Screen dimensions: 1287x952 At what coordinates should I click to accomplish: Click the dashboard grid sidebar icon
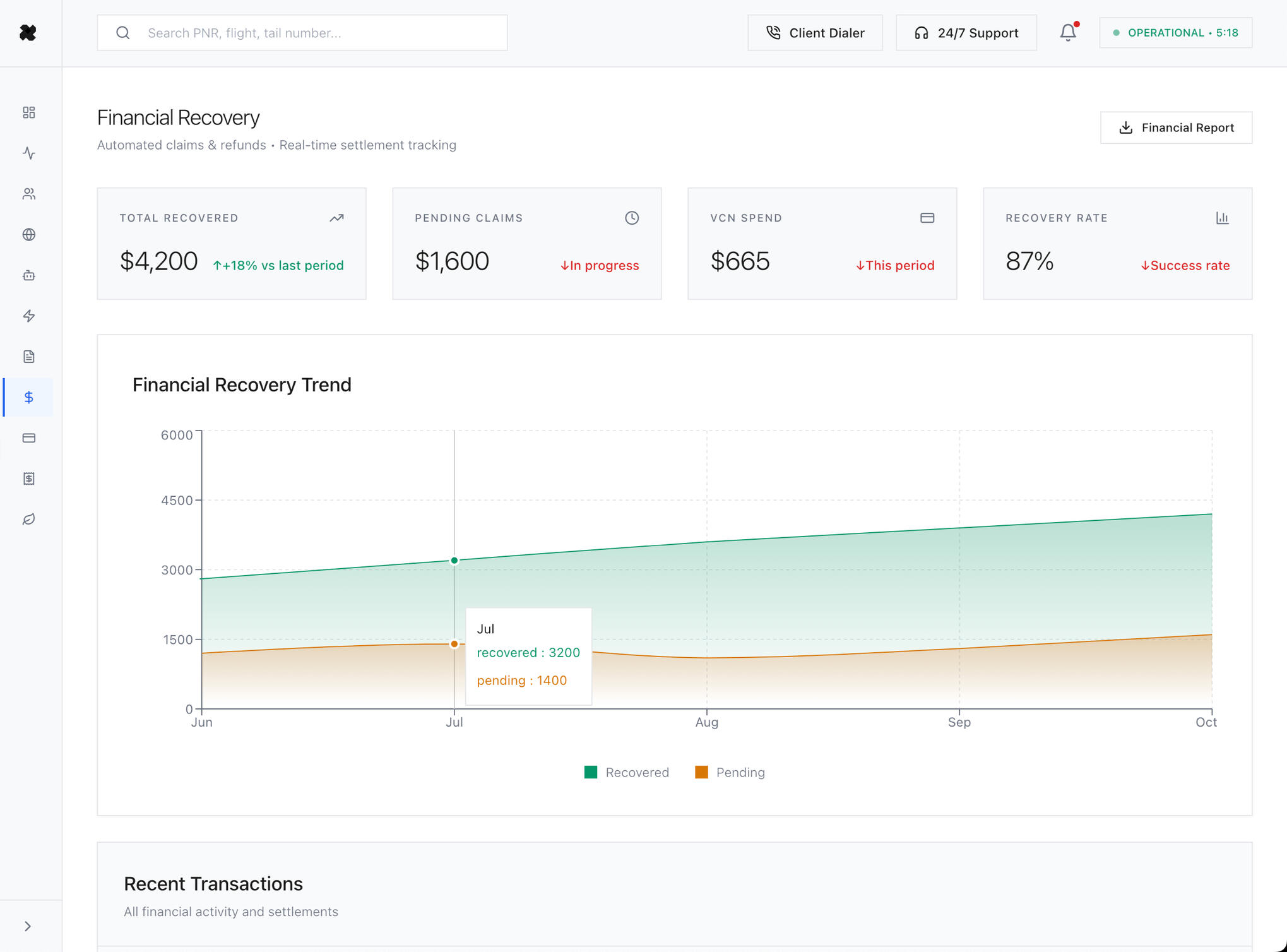[29, 112]
